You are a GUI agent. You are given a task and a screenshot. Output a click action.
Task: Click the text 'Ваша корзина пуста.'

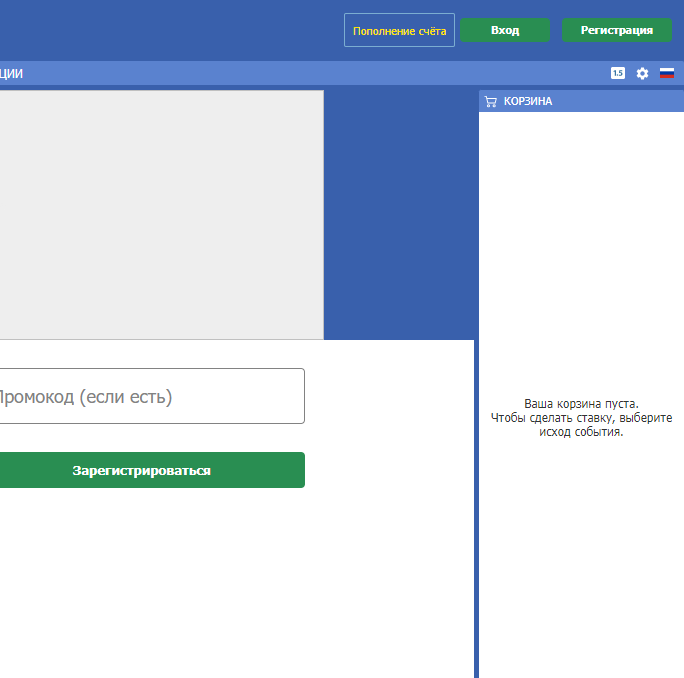click(581, 404)
